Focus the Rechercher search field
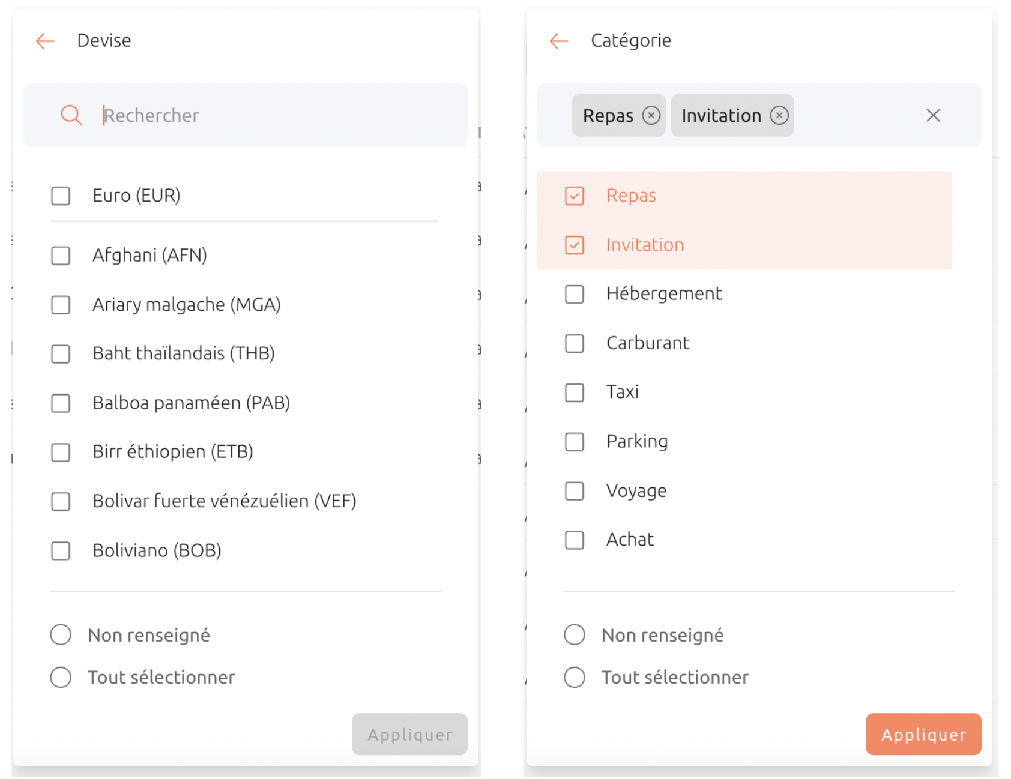This screenshot has height=779, width=1011. click(x=246, y=115)
